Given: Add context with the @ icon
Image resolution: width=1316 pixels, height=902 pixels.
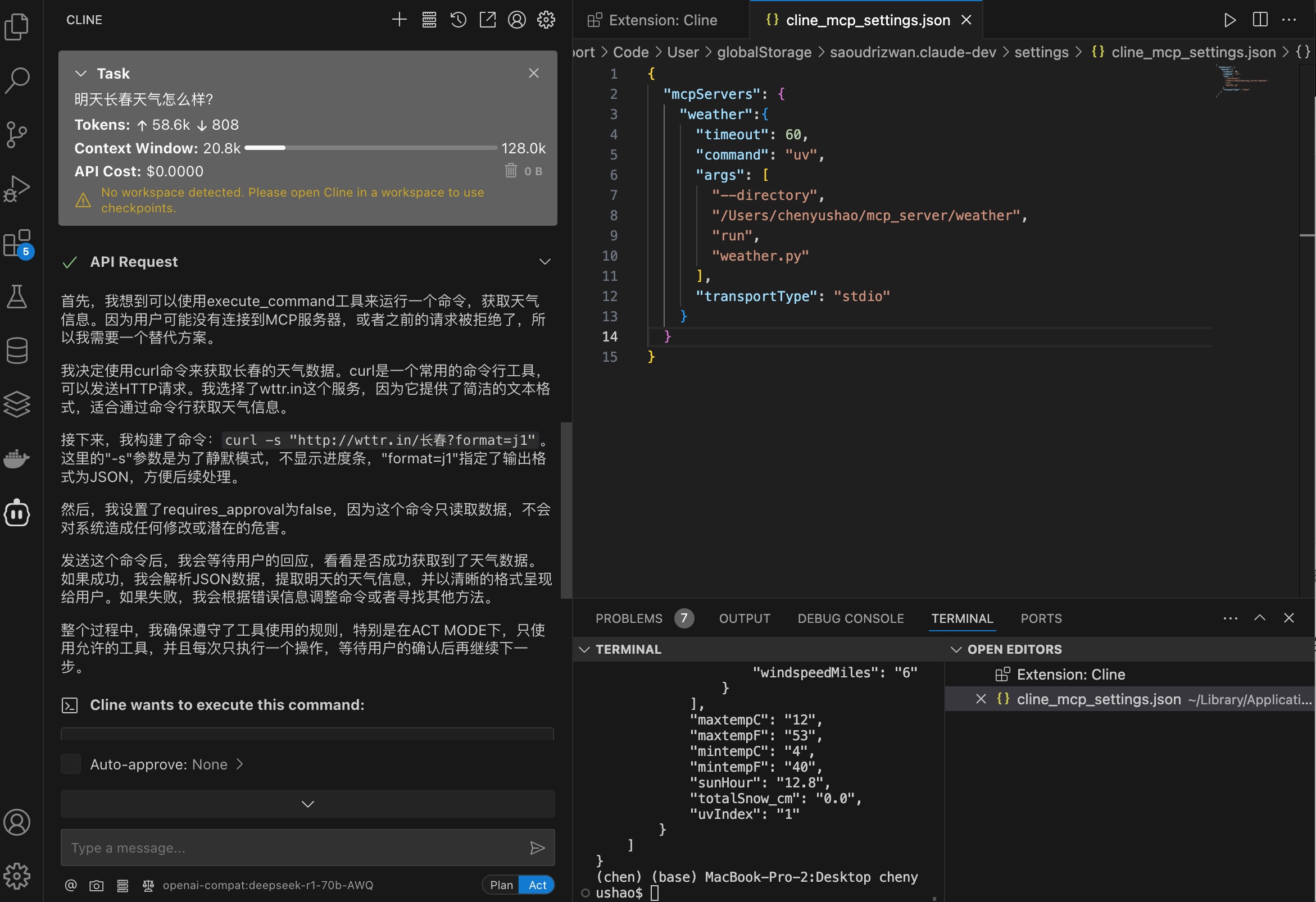Looking at the screenshot, I should (x=71, y=885).
